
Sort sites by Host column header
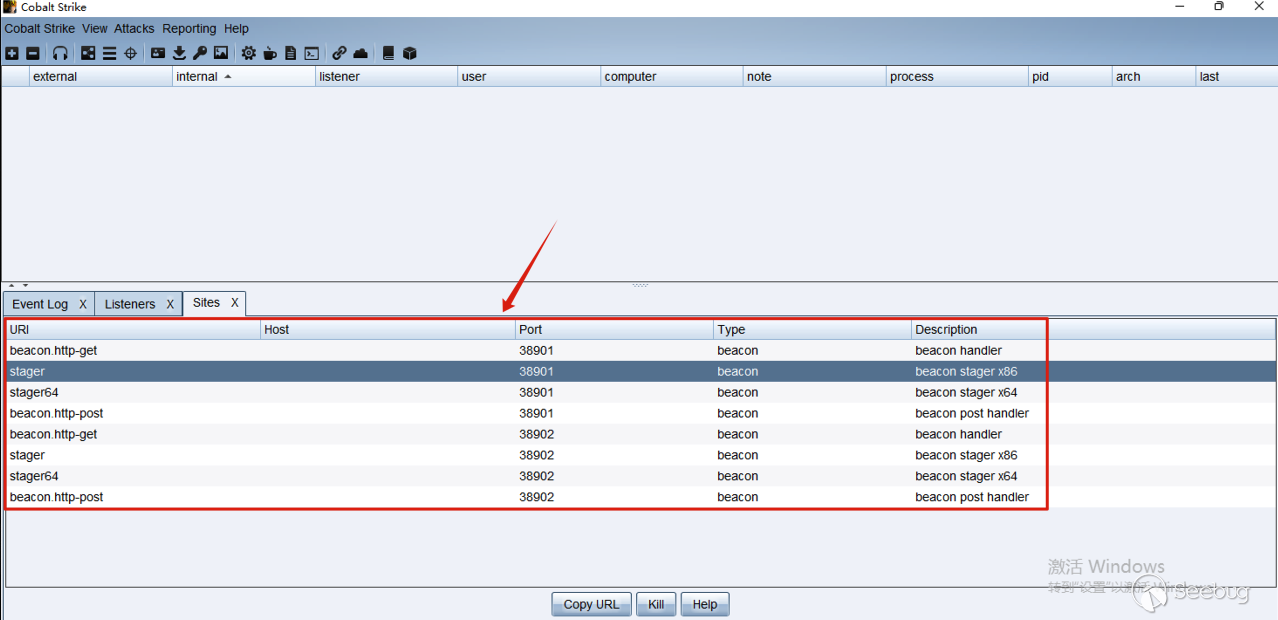click(x=388, y=329)
